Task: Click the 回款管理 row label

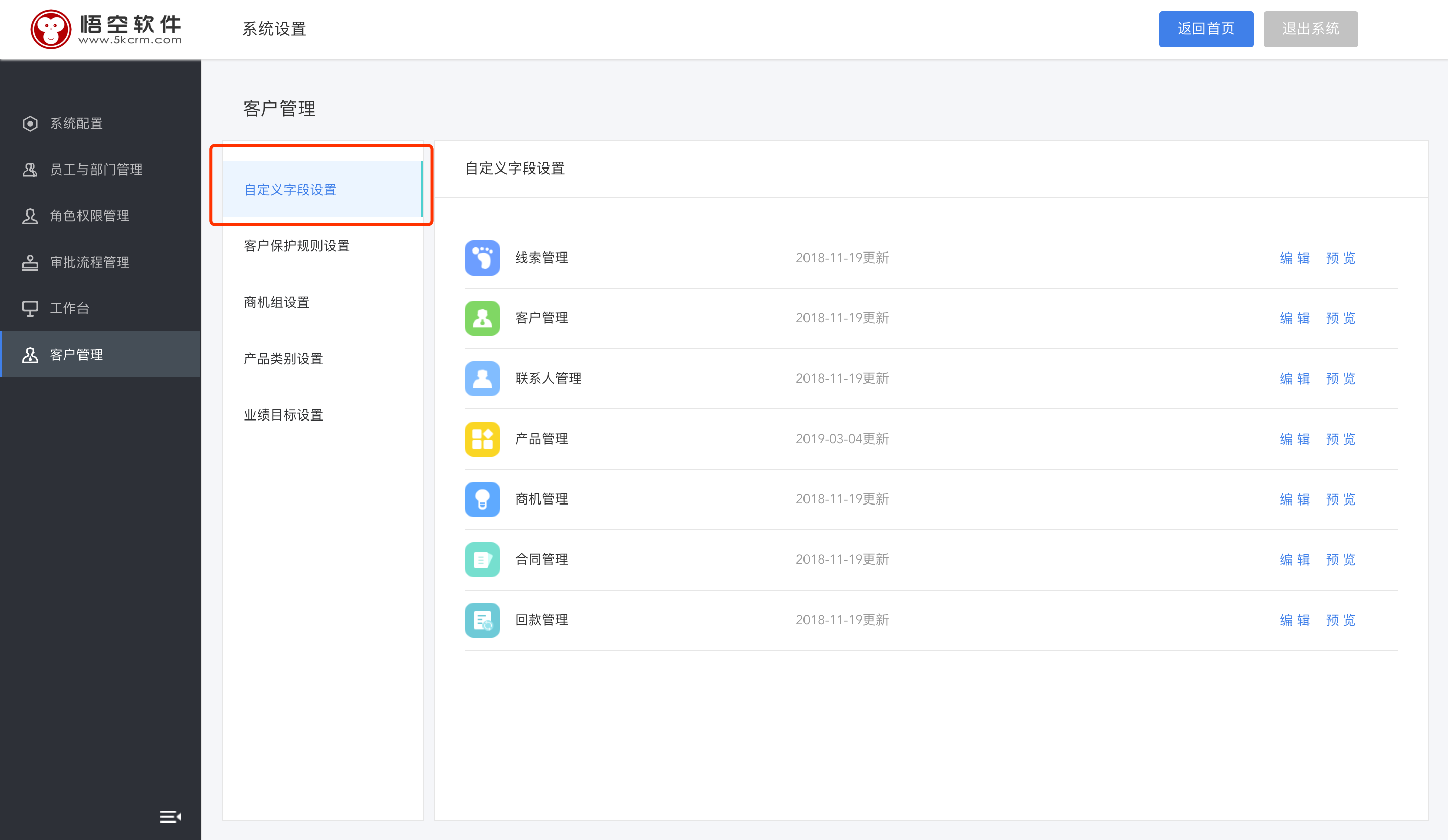Action: [541, 620]
